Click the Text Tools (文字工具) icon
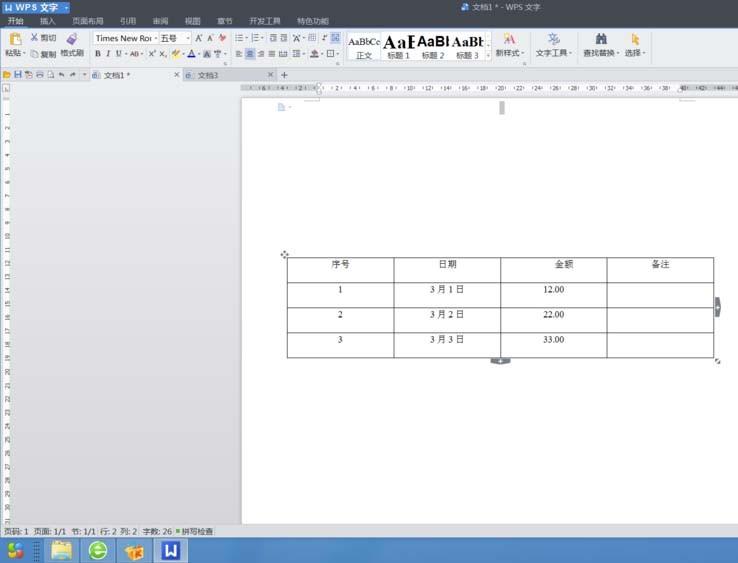The image size is (738, 563). [553, 39]
